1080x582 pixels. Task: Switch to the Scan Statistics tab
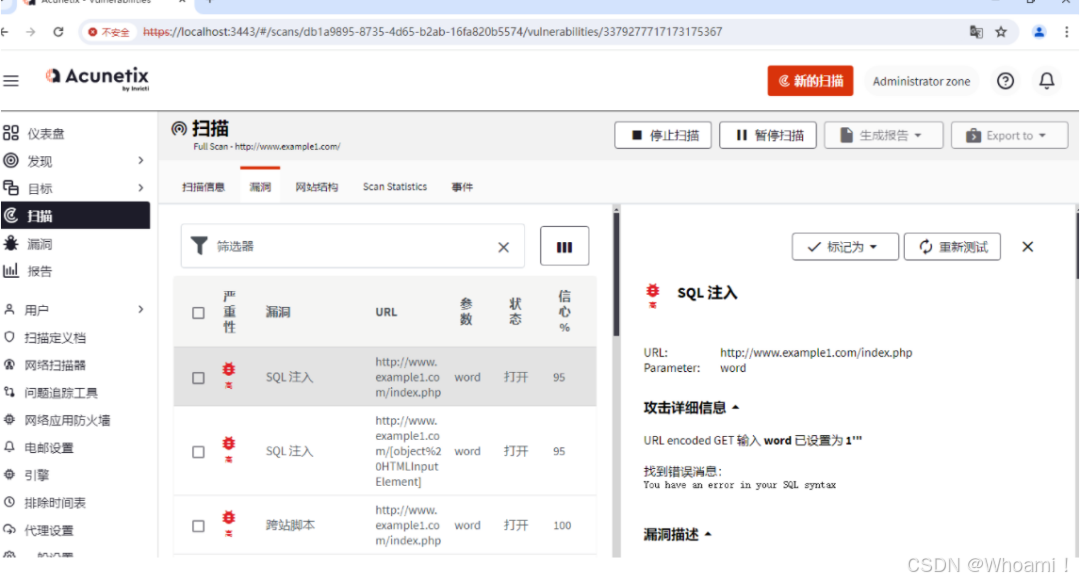[x=395, y=187]
